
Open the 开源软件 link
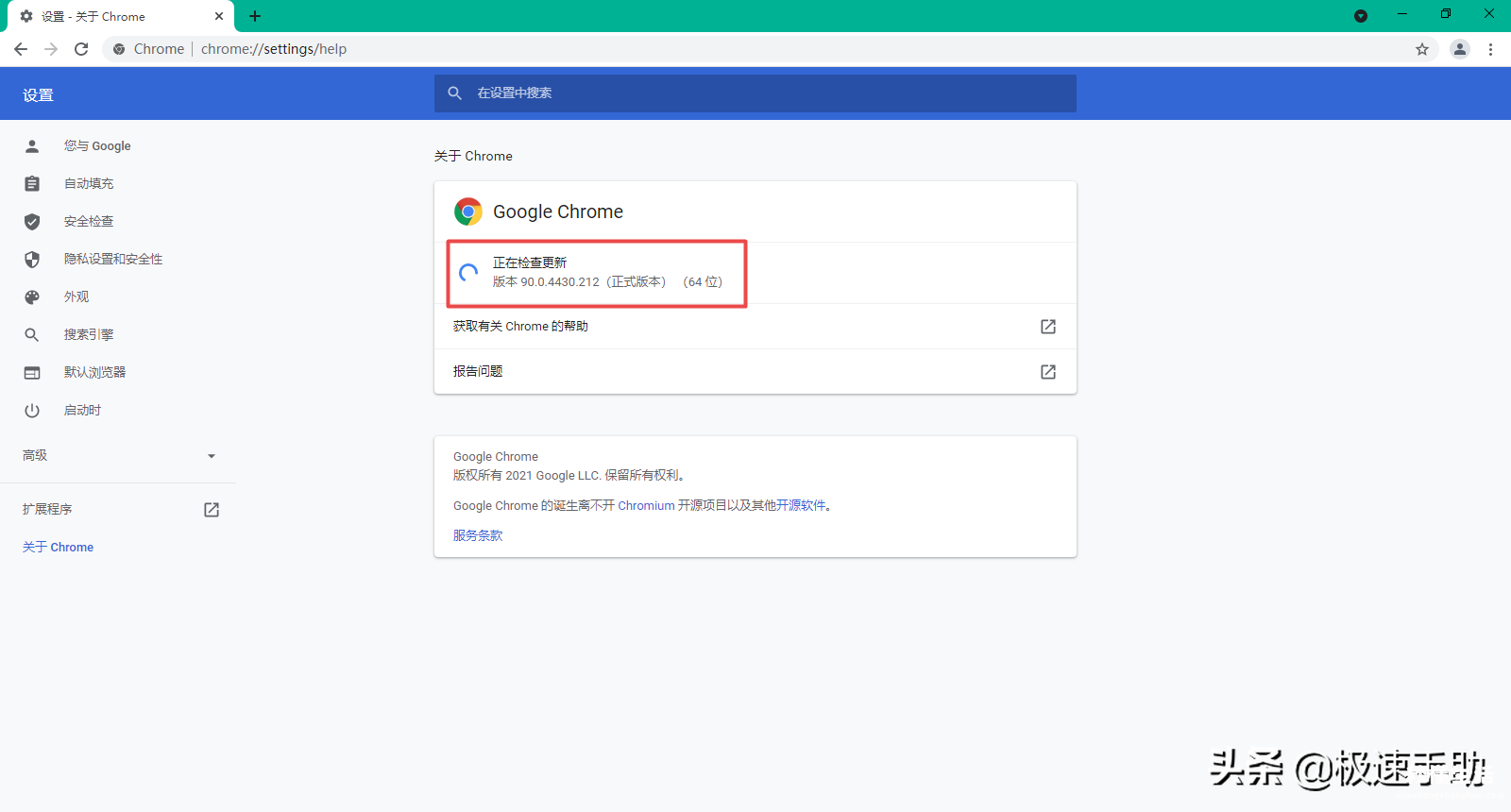[801, 506]
